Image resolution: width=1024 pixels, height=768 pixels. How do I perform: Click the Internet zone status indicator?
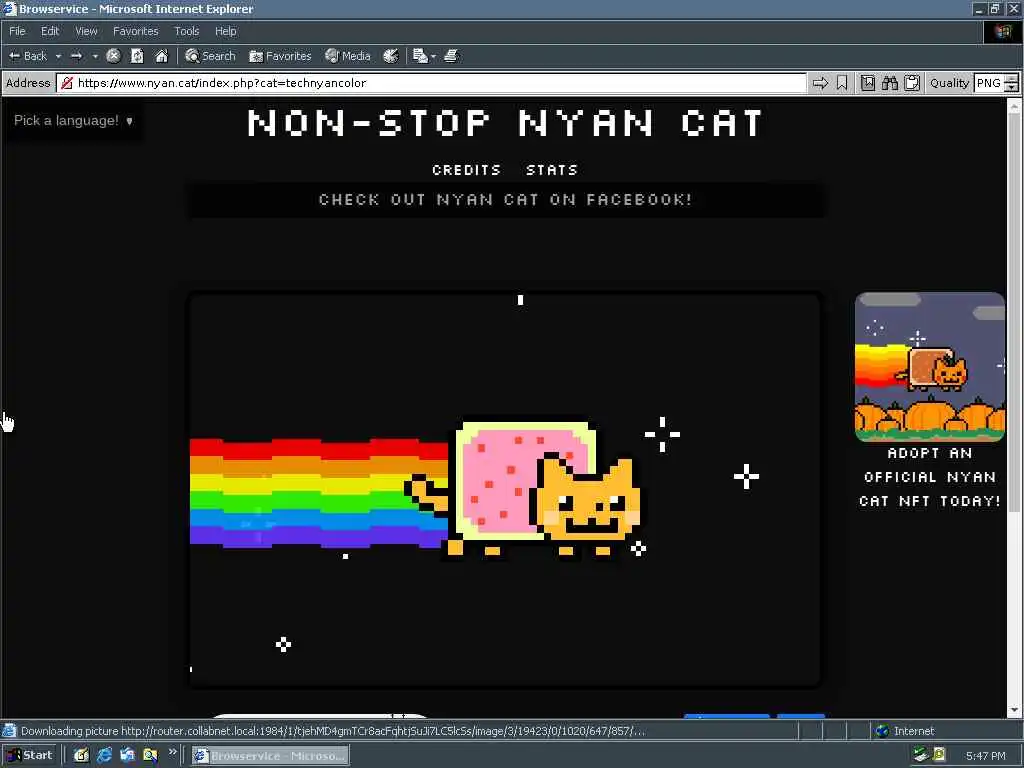[905, 731]
